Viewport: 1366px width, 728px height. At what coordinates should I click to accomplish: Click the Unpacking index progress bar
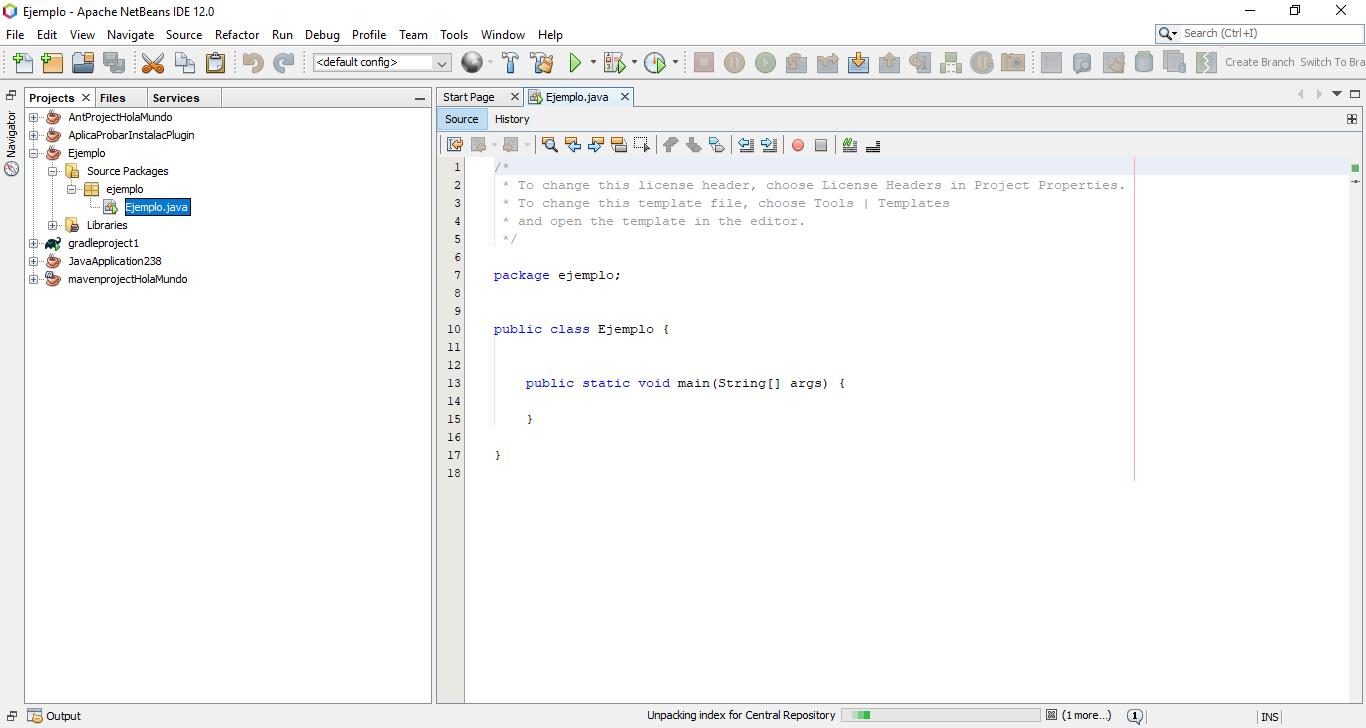tap(940, 715)
